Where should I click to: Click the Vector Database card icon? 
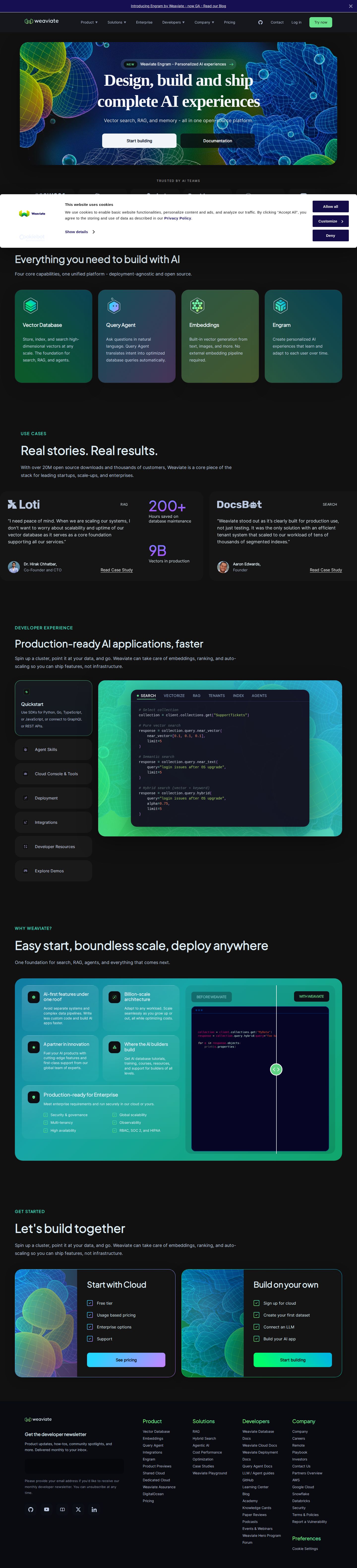tap(30, 305)
